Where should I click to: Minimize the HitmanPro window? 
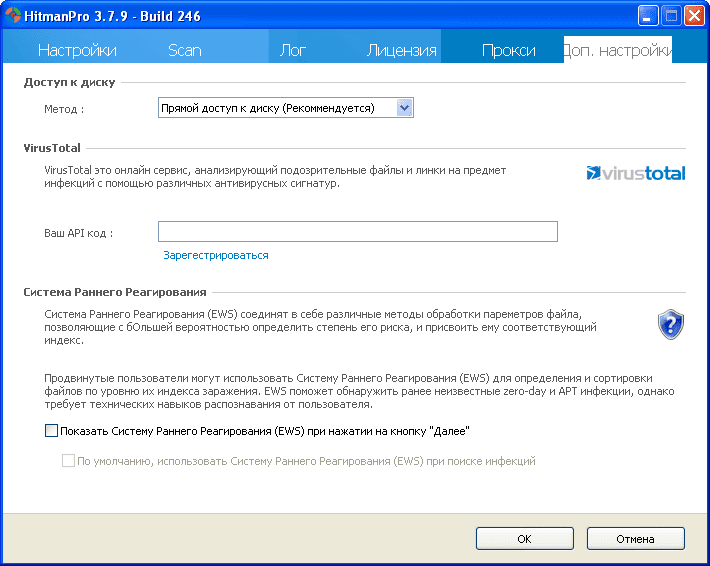[648, 16]
